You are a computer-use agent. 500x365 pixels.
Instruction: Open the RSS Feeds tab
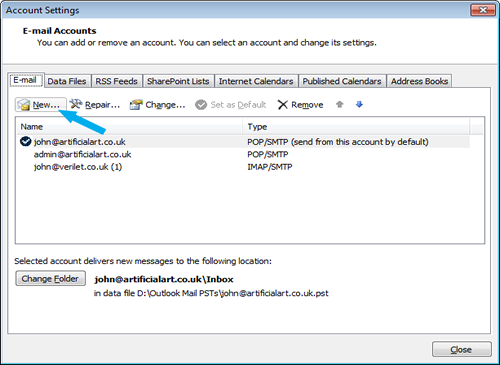click(x=116, y=81)
